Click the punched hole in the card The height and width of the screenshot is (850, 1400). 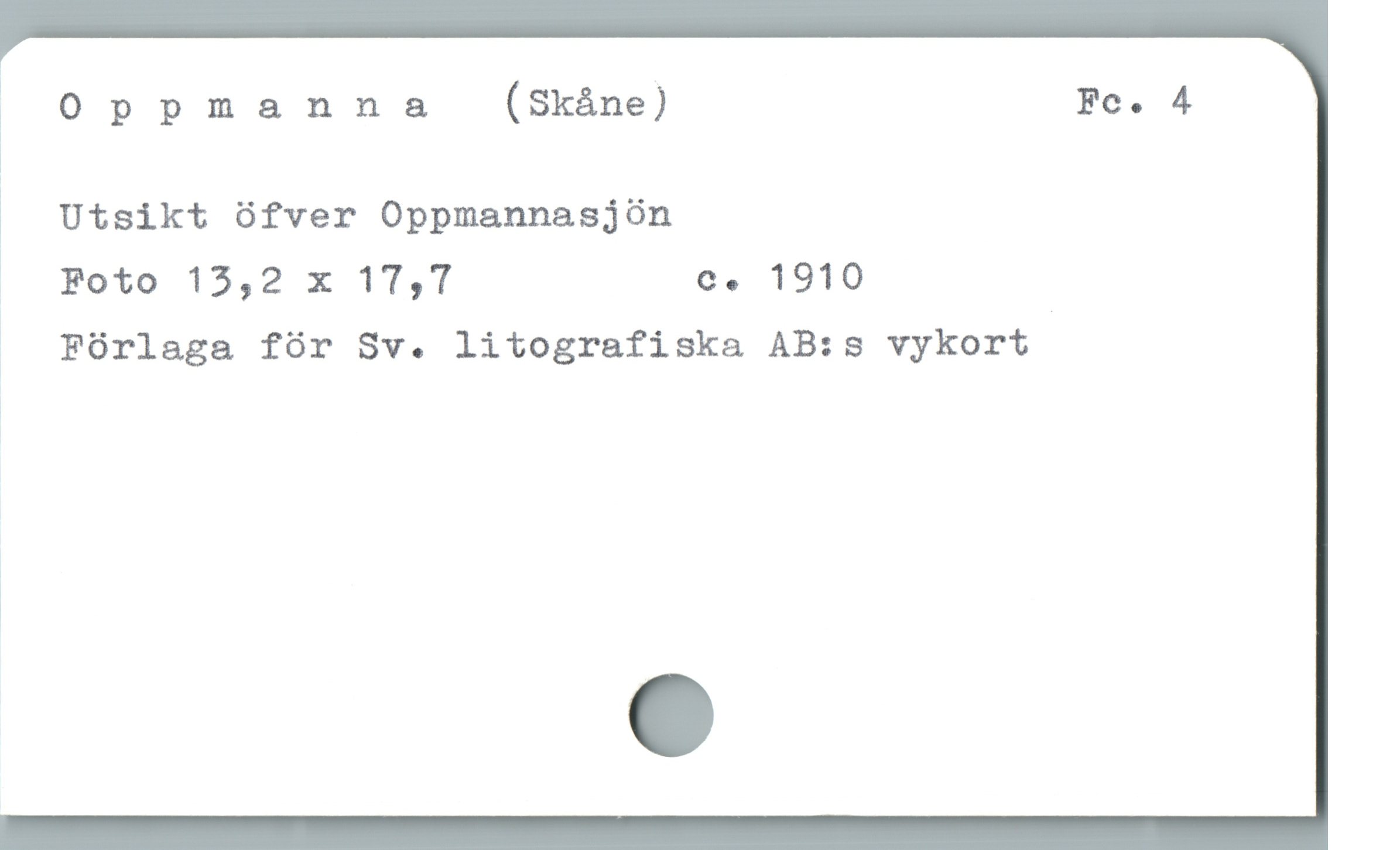tap(672, 715)
